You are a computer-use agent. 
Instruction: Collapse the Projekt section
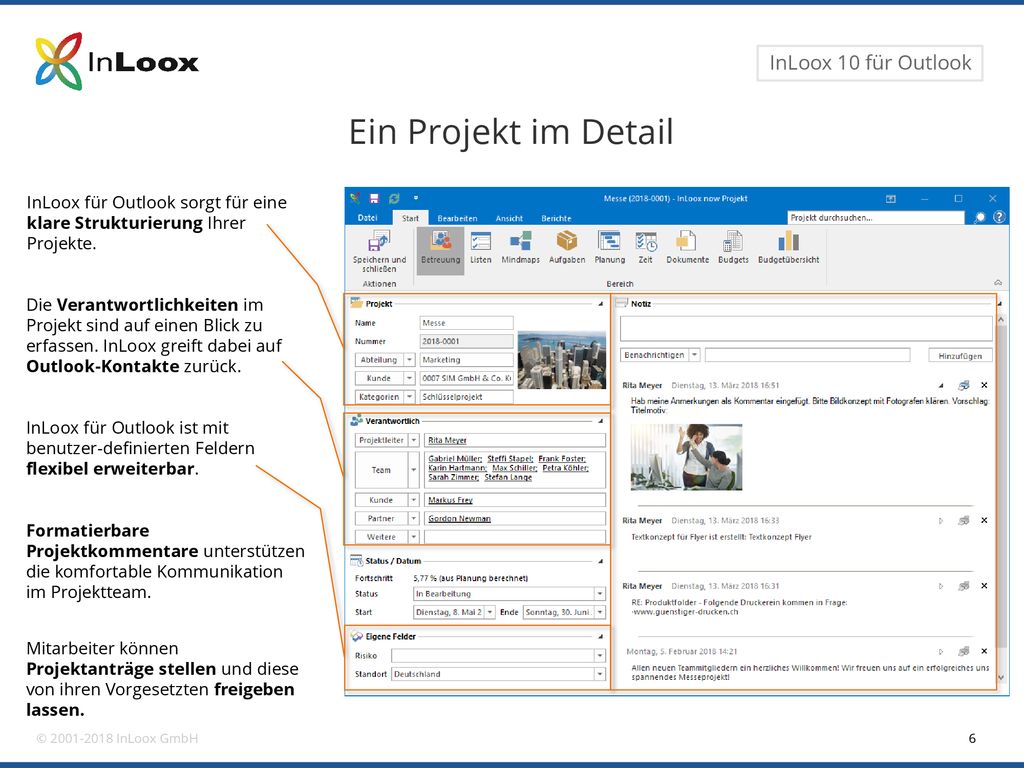pos(600,304)
